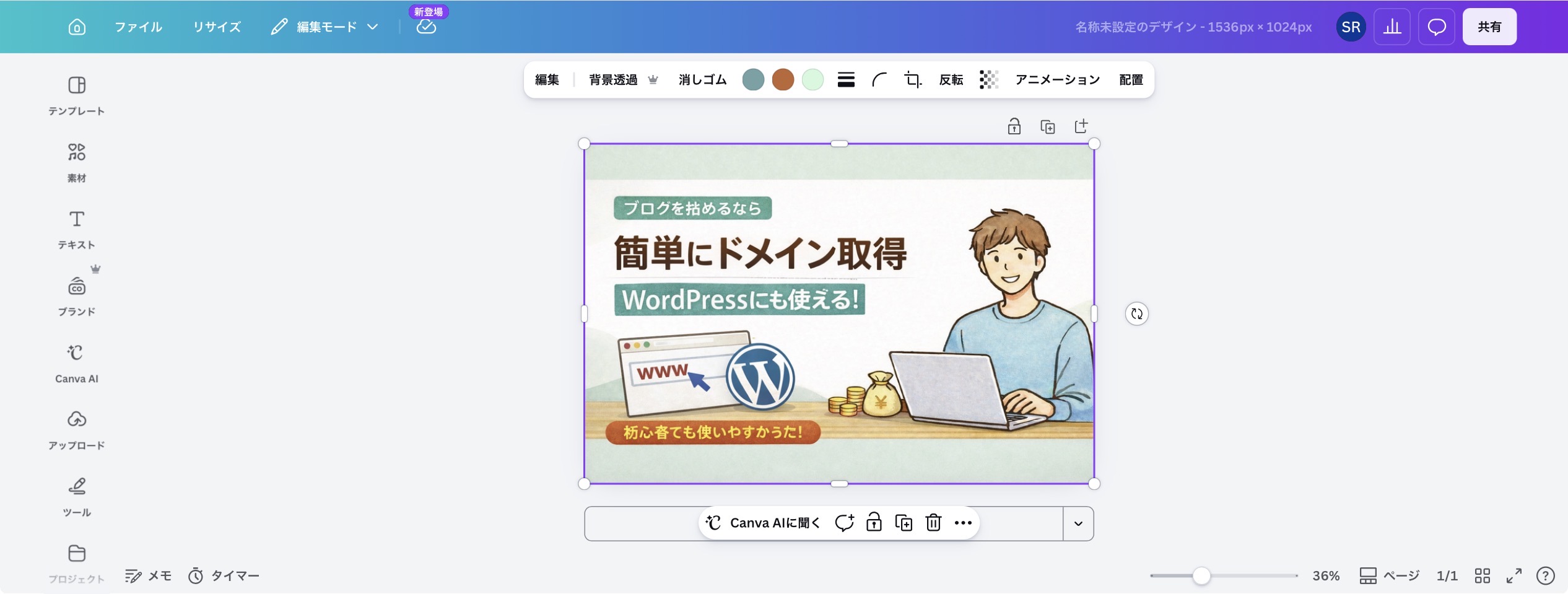The width and height of the screenshot is (1568, 594).
Task: Open the 配置 position option
Action: click(1131, 79)
